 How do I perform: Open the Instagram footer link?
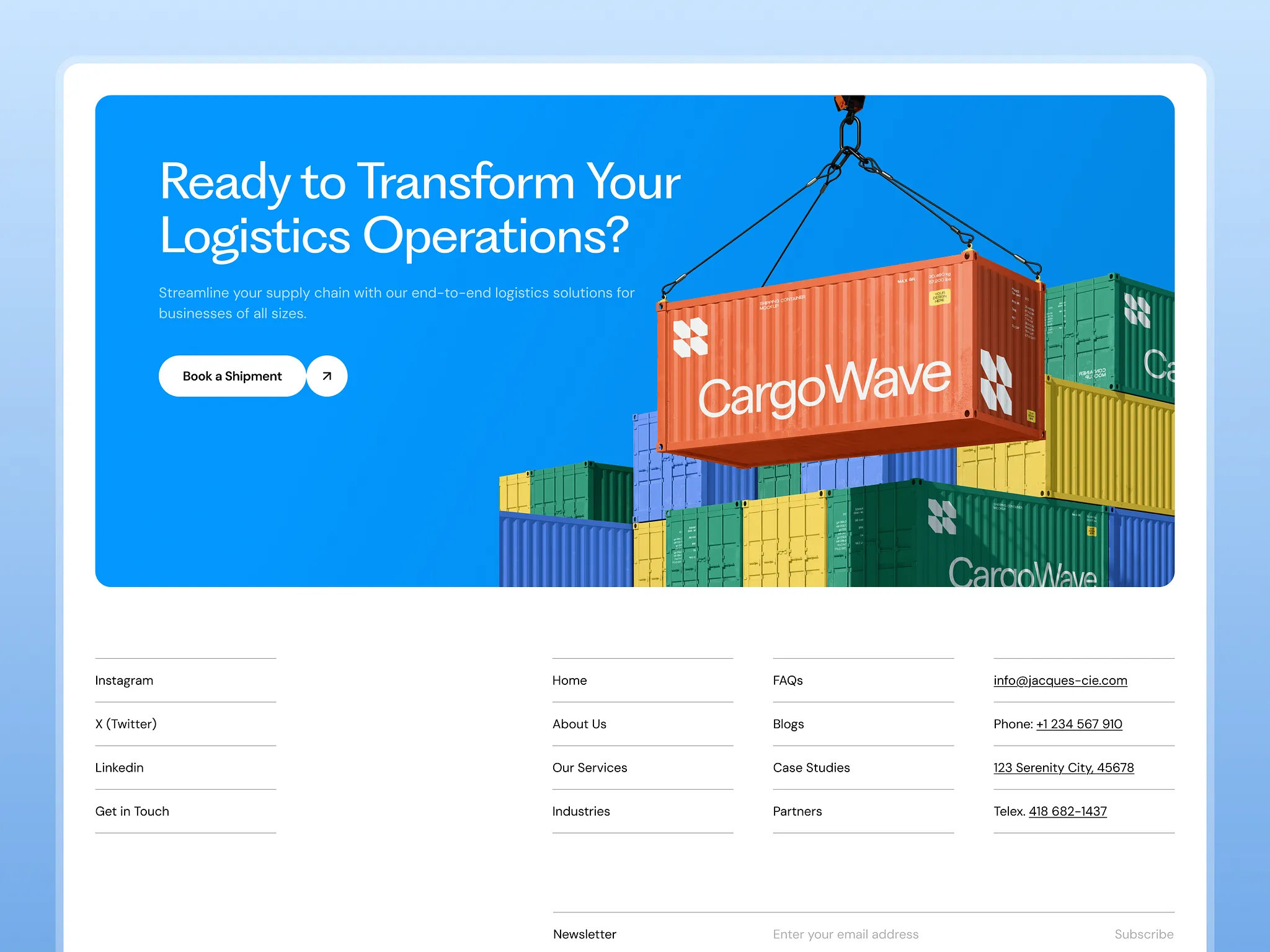(x=124, y=680)
